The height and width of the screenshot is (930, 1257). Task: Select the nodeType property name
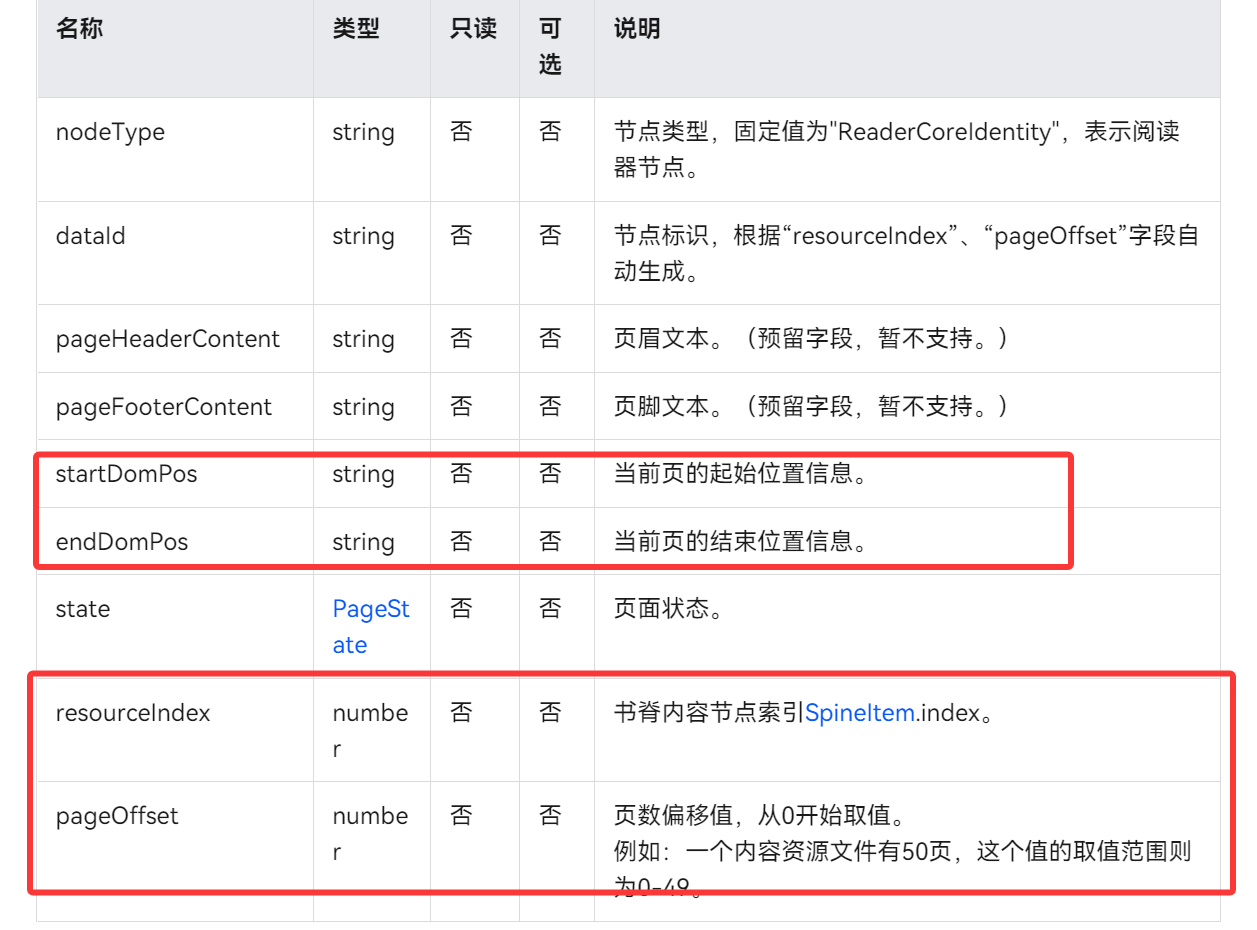(x=110, y=132)
